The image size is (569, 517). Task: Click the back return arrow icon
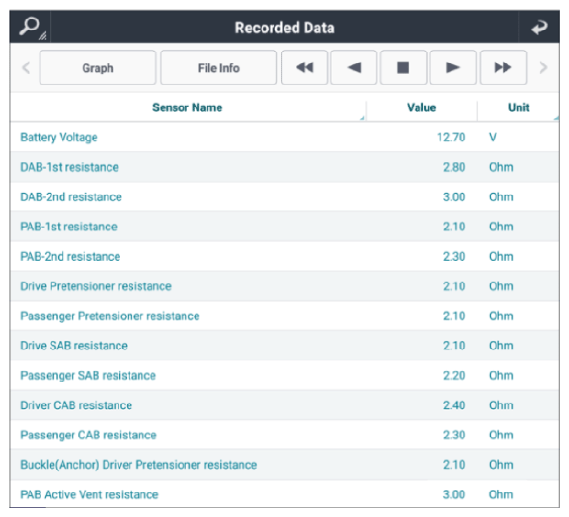(539, 27)
